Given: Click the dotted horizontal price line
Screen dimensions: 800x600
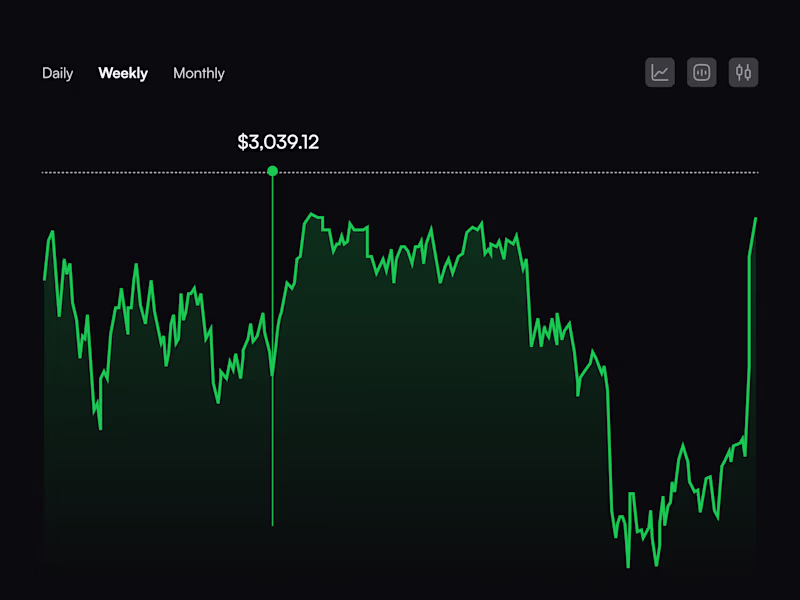Looking at the screenshot, I should click(400, 172).
